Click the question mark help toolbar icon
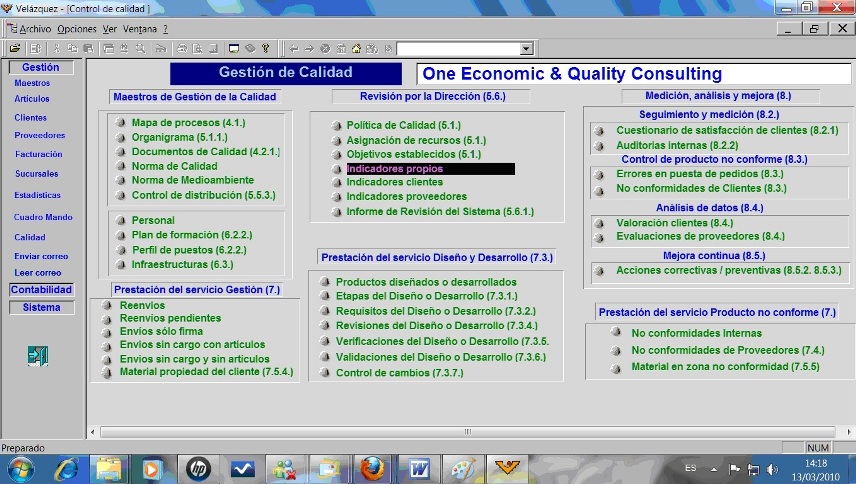The height and width of the screenshot is (484, 856). (266, 49)
